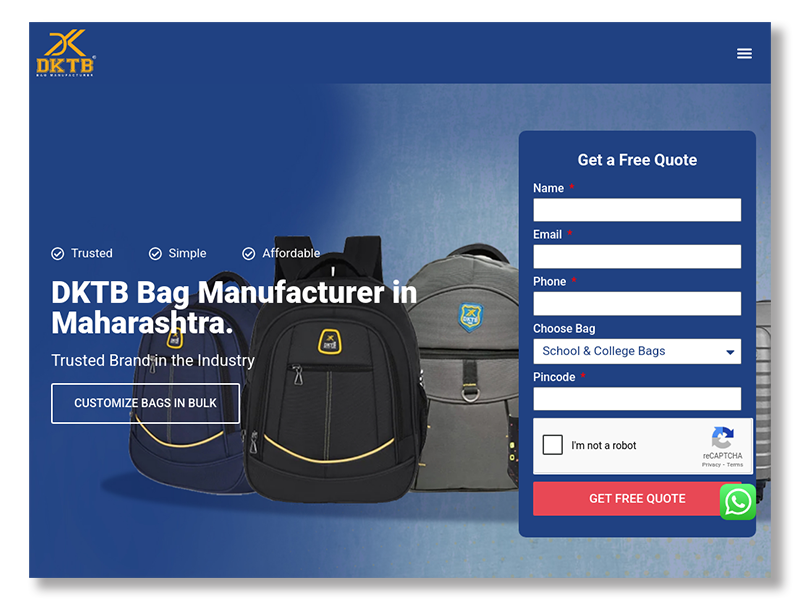Open reCAPTCHA Privacy link
Image resolution: width=800 pixels, height=600 pixels.
click(x=711, y=465)
